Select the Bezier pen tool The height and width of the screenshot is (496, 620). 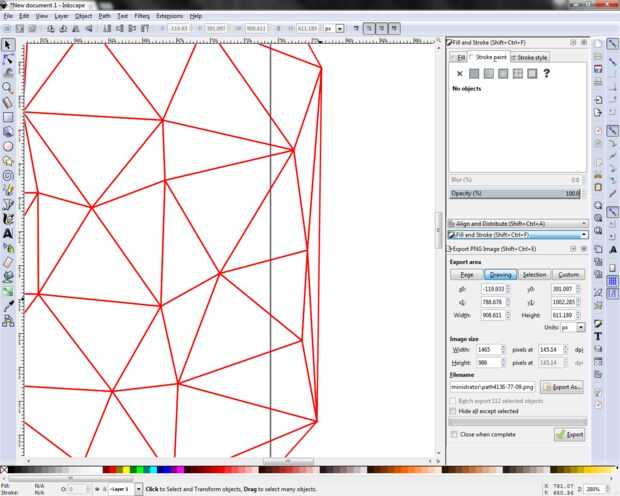point(8,204)
